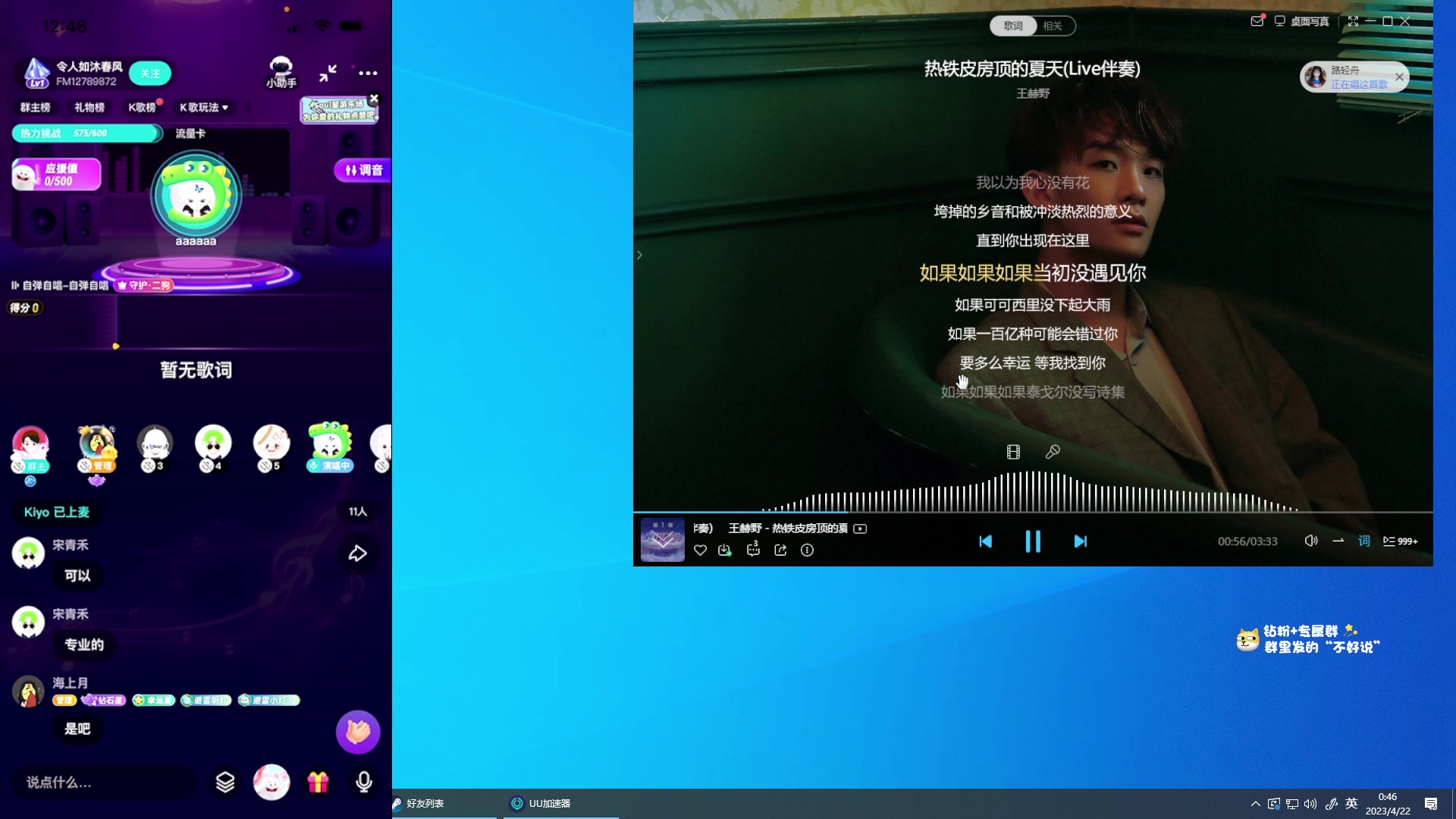Download 热铁皮房顶的夏天 via the download icon
The height and width of the screenshot is (819, 1456).
click(x=725, y=551)
